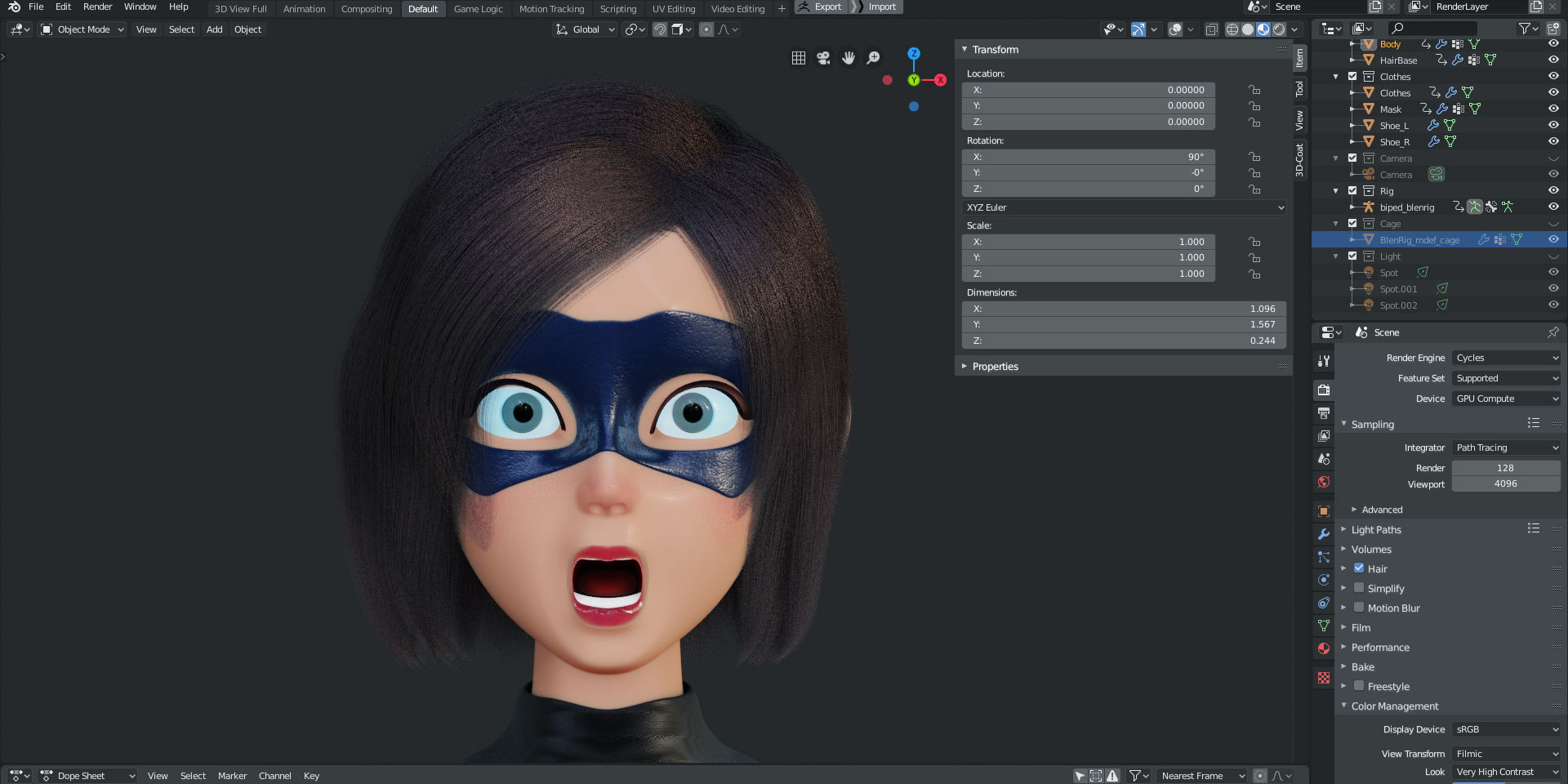This screenshot has height=784, width=1568.
Task: Open the Object Data mesh properties tab
Action: (x=1324, y=626)
